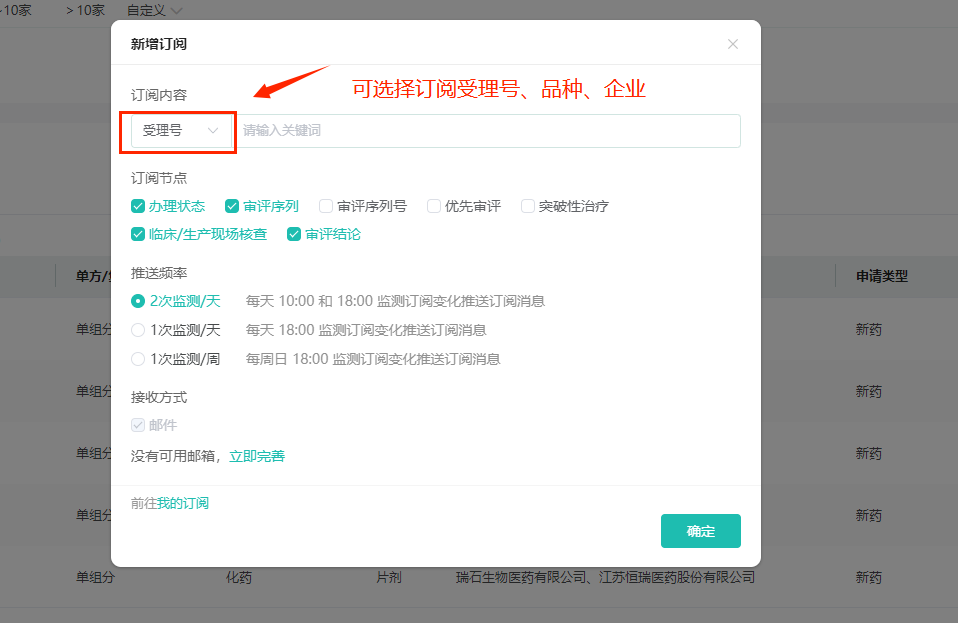Screen dimensions: 958x623
Task: Uncheck the 审评序列 checkbox
Action: tap(232, 206)
